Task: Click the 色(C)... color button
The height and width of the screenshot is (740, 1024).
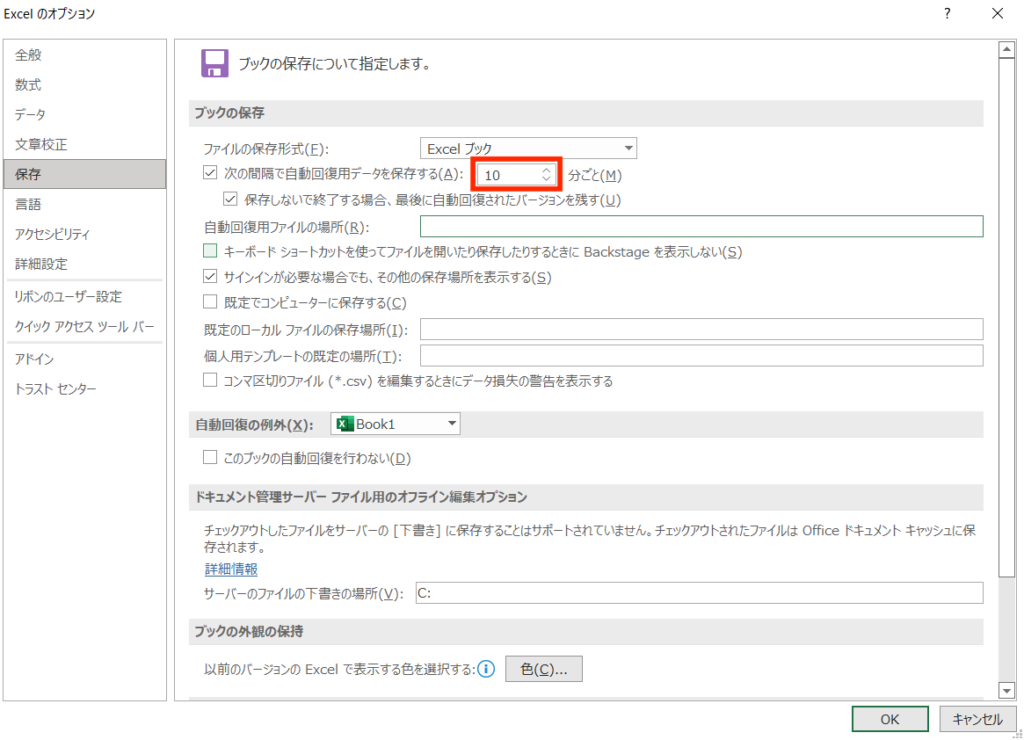Action: [544, 669]
